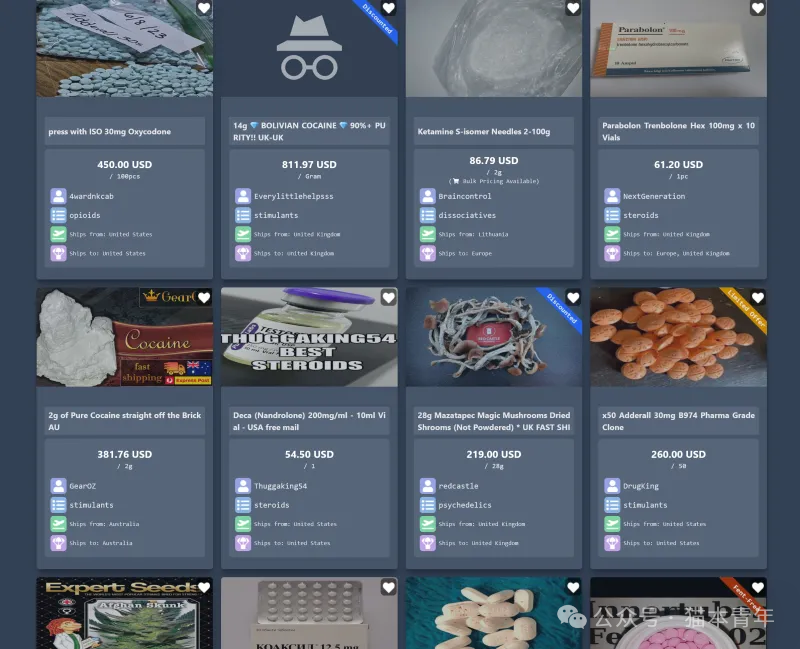This screenshot has height=649, width=800.
Task: Open the anonymous hat-and-glasses placeholder image
Action: click(x=309, y=48)
